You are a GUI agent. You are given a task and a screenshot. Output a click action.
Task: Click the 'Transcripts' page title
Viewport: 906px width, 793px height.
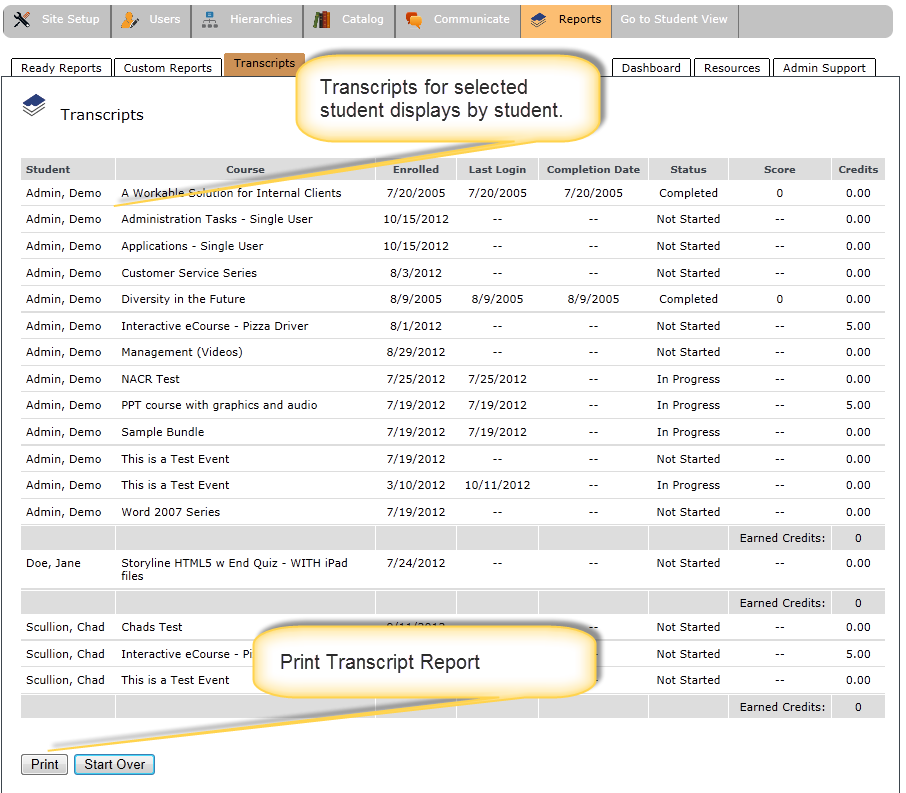[x=102, y=114]
